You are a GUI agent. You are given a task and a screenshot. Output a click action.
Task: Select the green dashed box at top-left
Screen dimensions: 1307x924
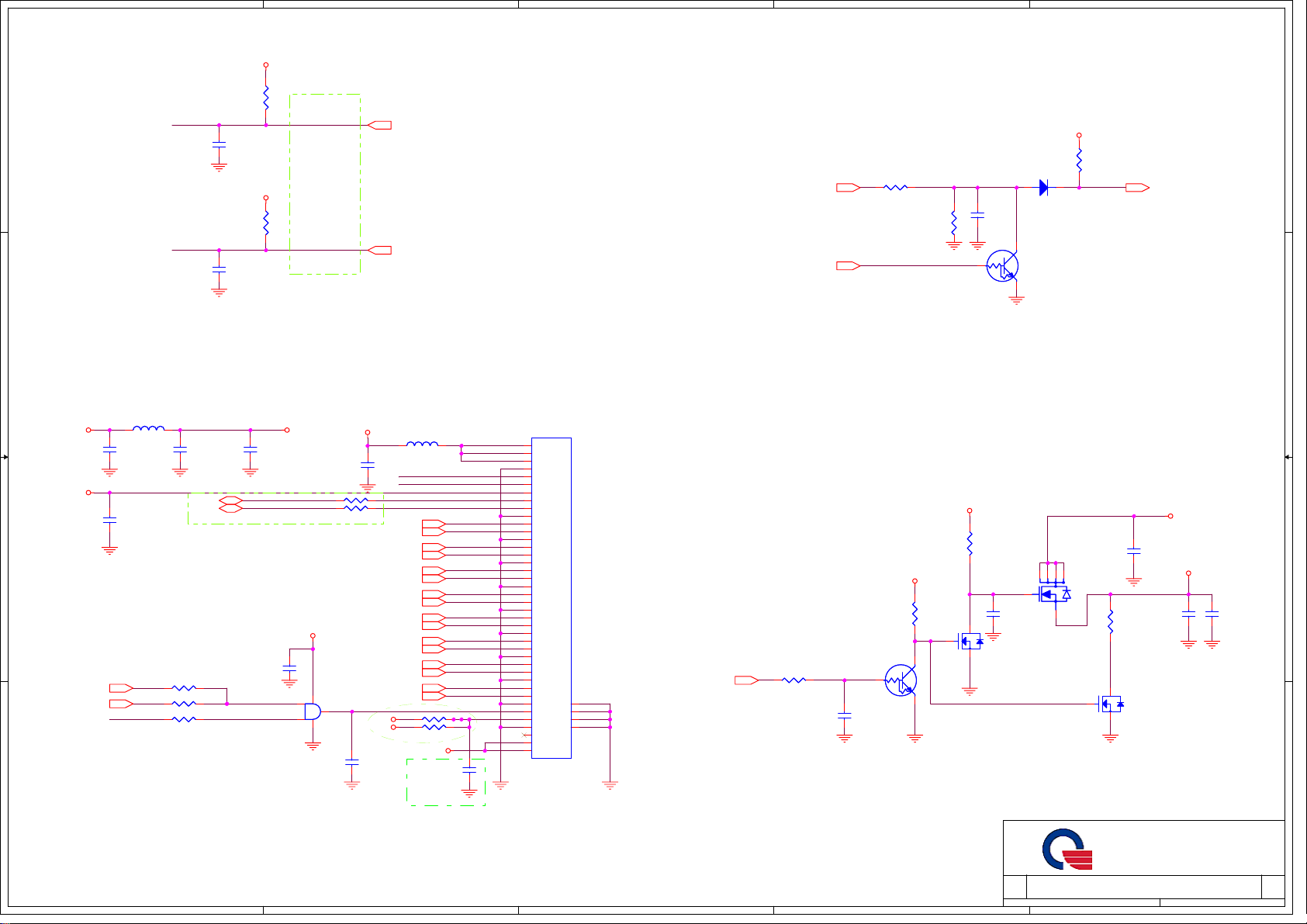pos(325,184)
